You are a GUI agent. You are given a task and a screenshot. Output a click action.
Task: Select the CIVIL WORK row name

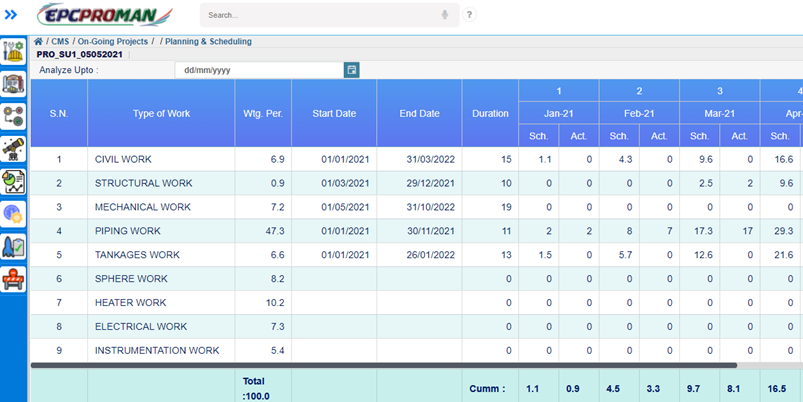click(x=123, y=159)
